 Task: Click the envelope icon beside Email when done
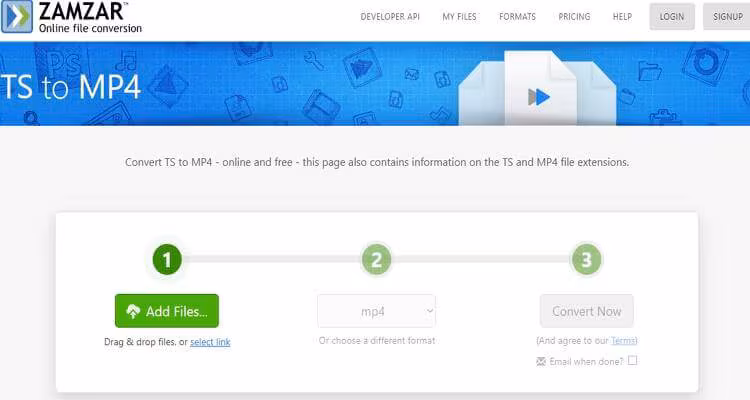point(541,361)
